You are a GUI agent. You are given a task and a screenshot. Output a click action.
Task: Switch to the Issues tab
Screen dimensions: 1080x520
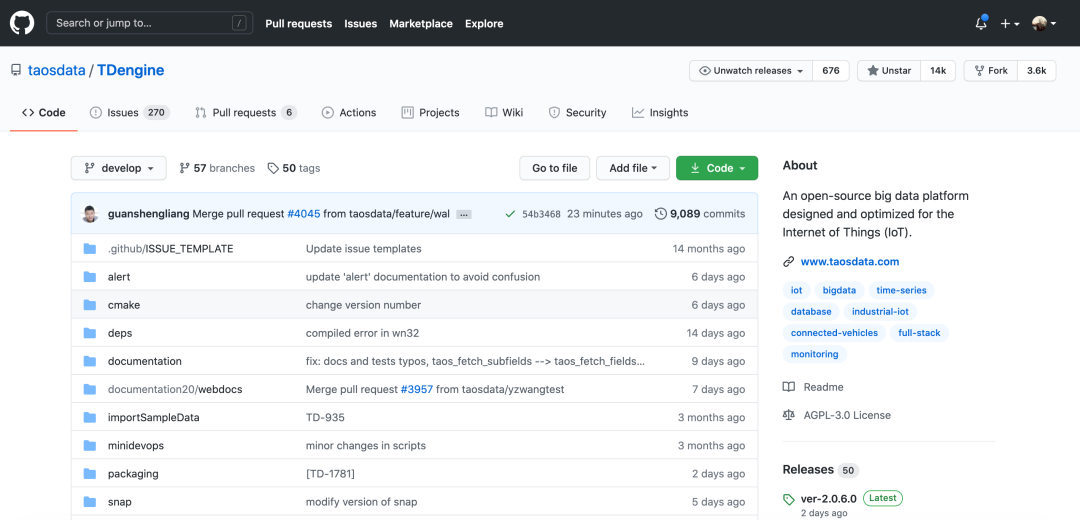(129, 113)
